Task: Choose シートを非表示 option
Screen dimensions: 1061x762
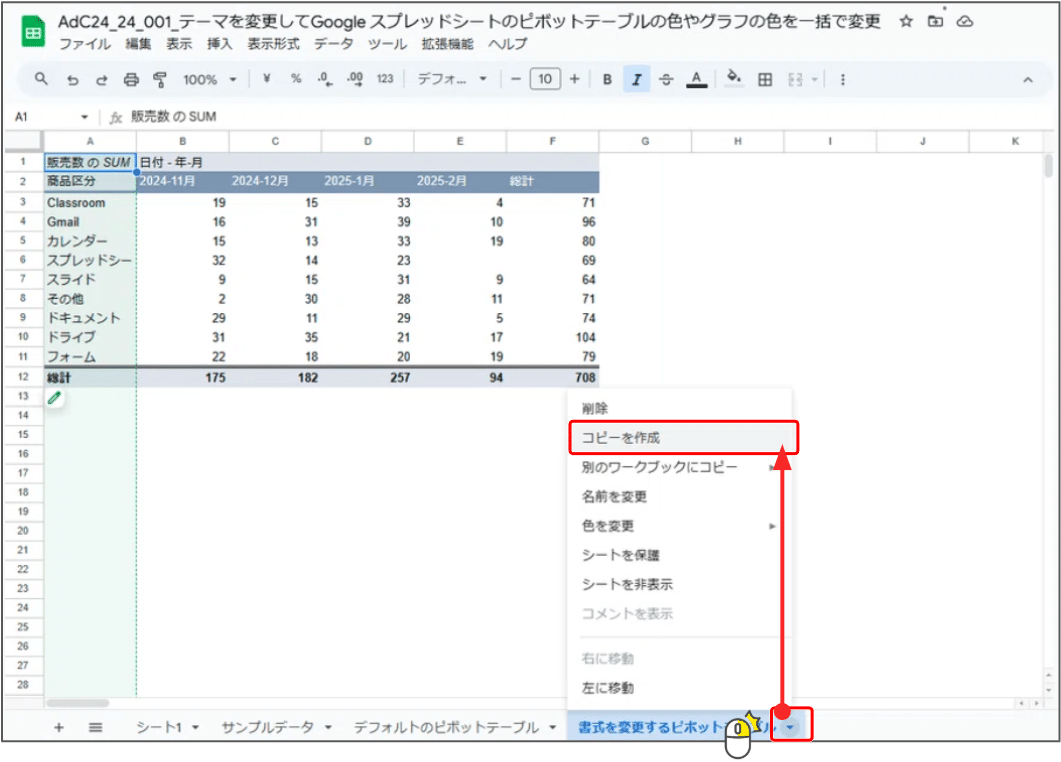Action: point(679,584)
